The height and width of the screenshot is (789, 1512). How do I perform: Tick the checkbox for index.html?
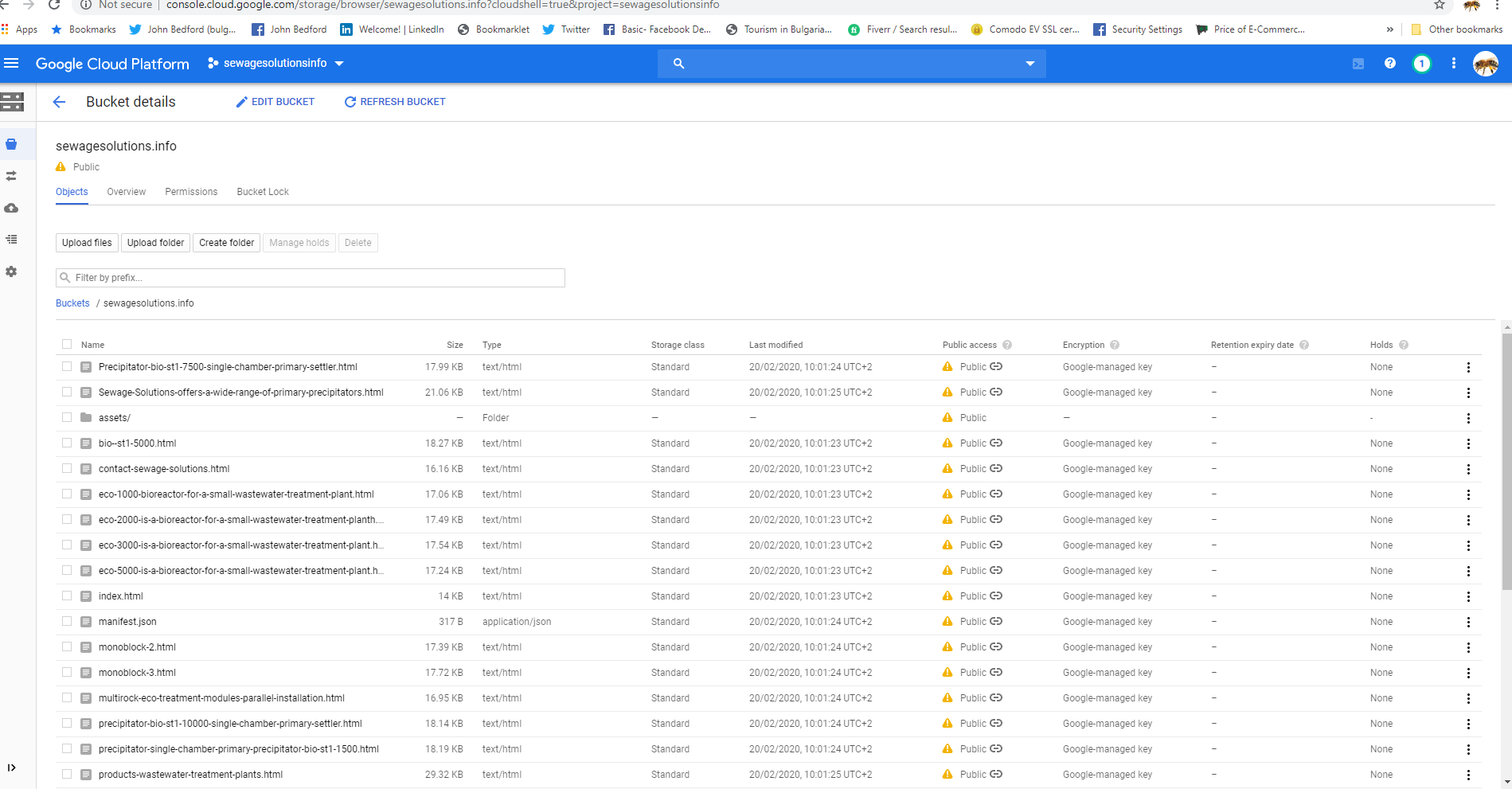[67, 596]
